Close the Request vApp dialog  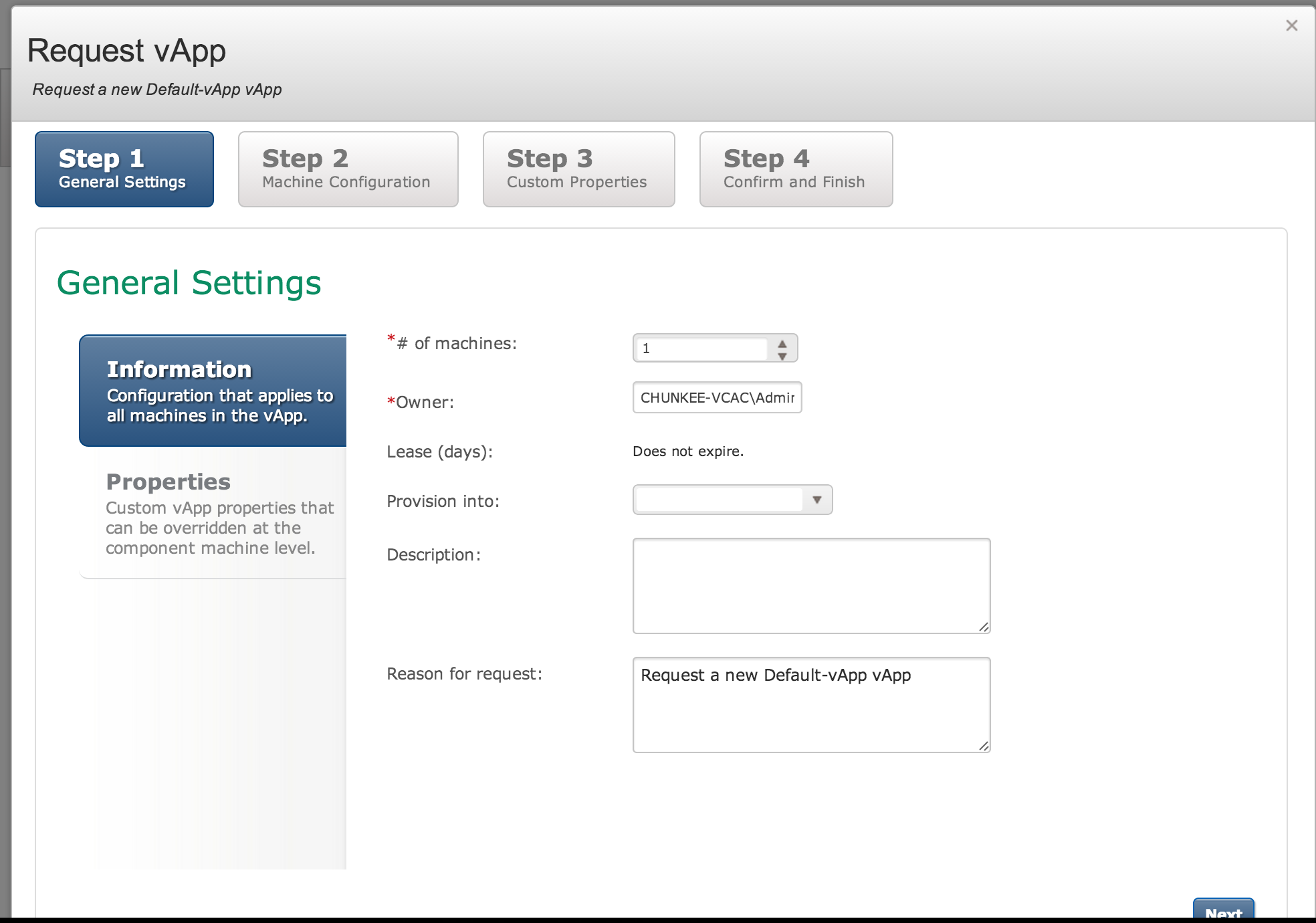(x=1291, y=25)
